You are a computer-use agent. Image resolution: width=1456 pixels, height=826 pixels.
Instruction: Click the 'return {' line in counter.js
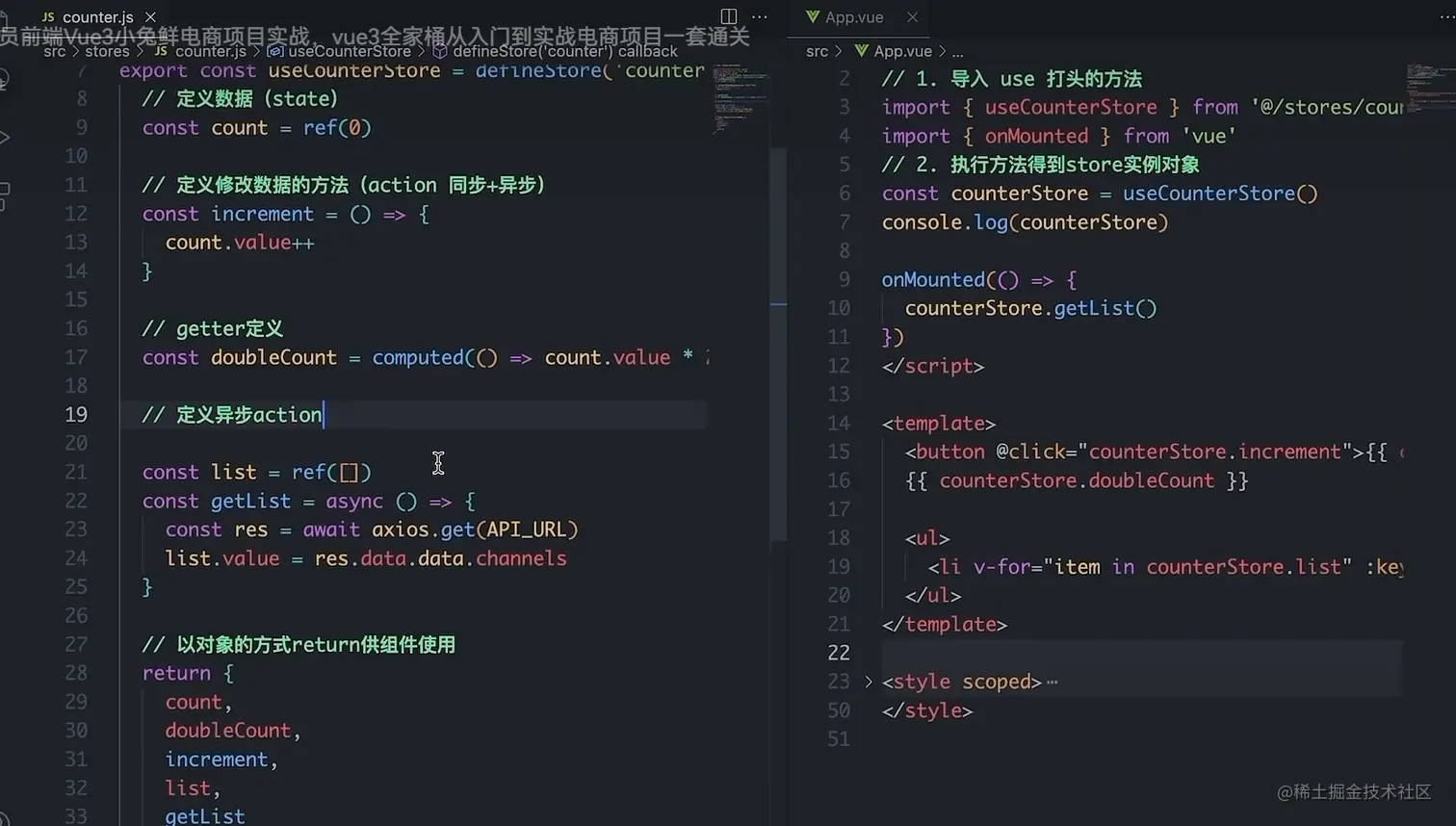point(188,673)
